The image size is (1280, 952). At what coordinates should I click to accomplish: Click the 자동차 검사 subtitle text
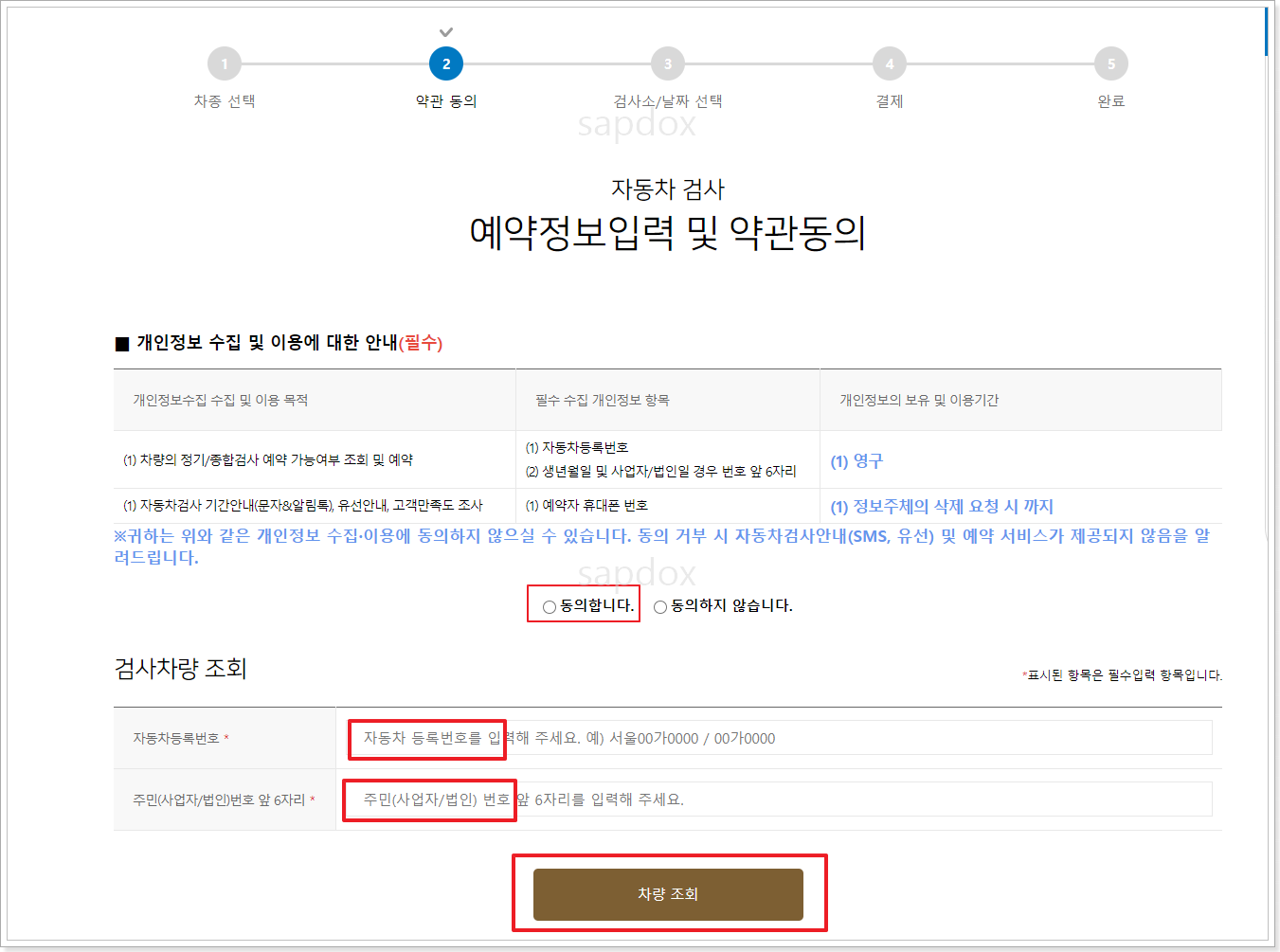668,189
